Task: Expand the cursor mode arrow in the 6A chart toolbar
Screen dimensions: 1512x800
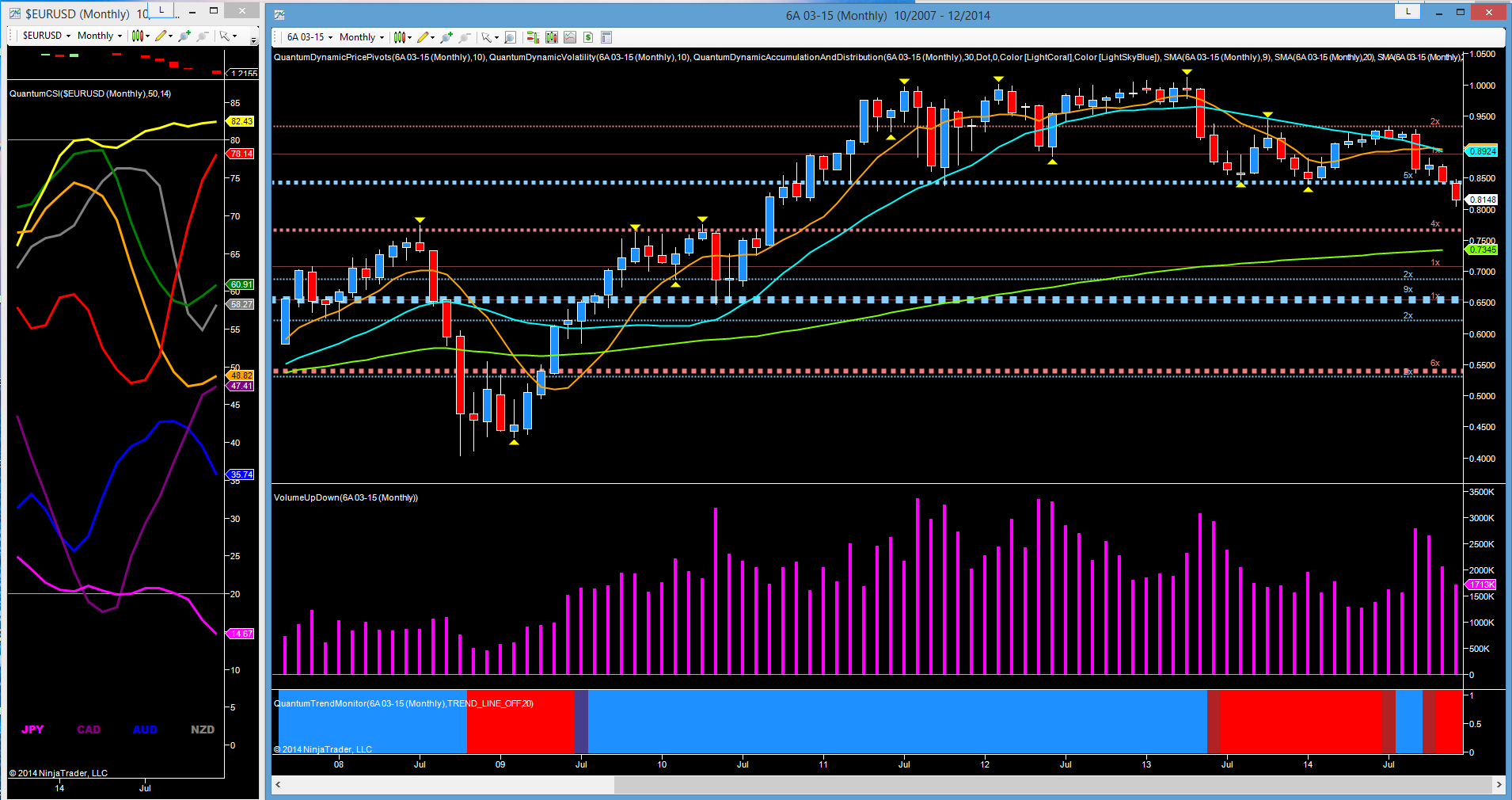Action: pyautogui.click(x=496, y=37)
